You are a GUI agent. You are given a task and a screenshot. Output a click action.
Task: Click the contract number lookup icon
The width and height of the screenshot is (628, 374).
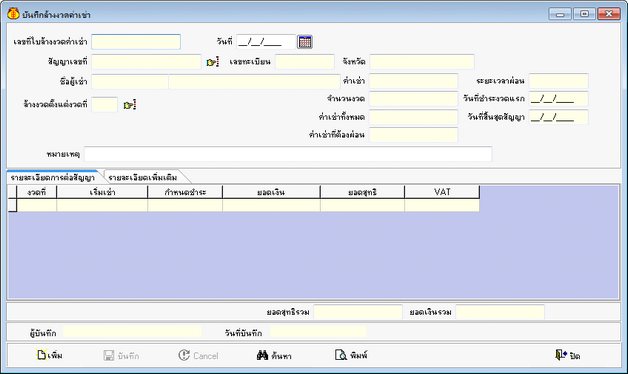tap(212, 62)
